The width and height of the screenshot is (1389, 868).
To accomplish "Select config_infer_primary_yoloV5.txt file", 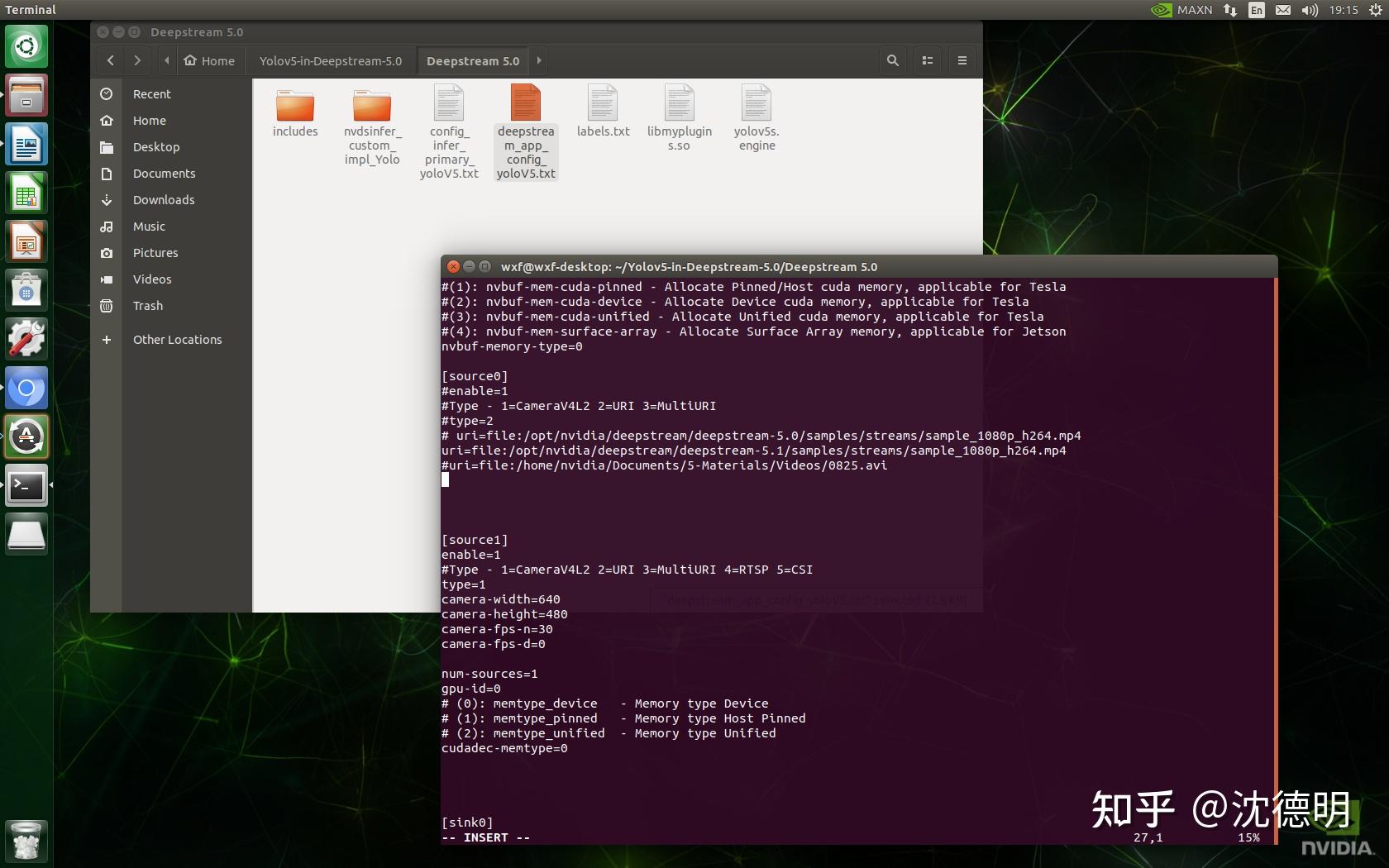I will point(449,131).
